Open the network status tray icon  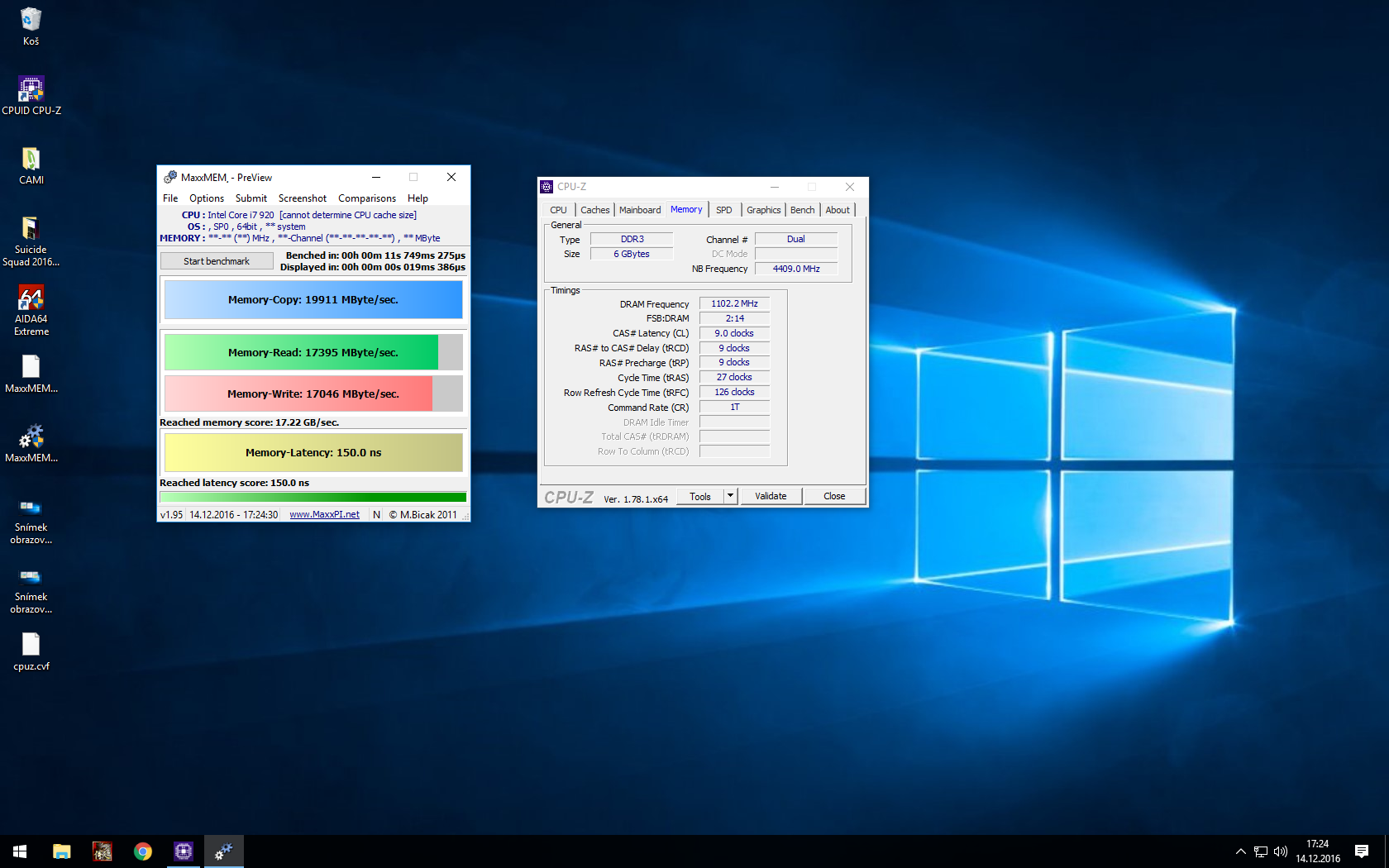tap(1261, 851)
